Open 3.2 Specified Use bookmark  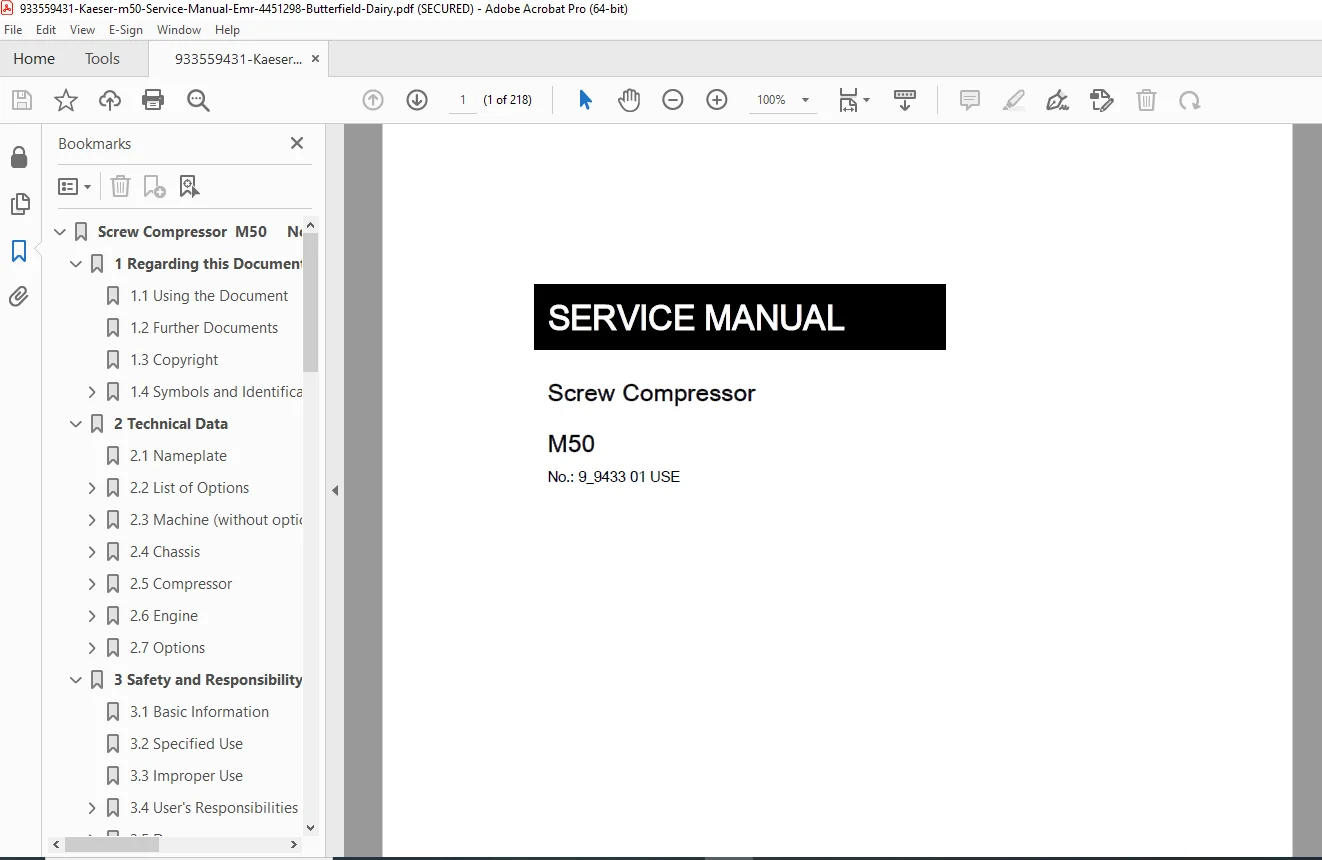(186, 744)
